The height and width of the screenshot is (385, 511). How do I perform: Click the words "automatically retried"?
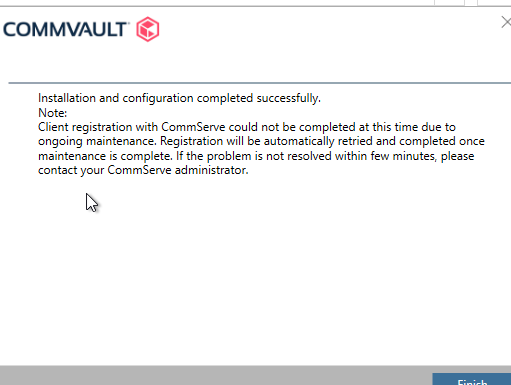pyautogui.click(x=318, y=141)
